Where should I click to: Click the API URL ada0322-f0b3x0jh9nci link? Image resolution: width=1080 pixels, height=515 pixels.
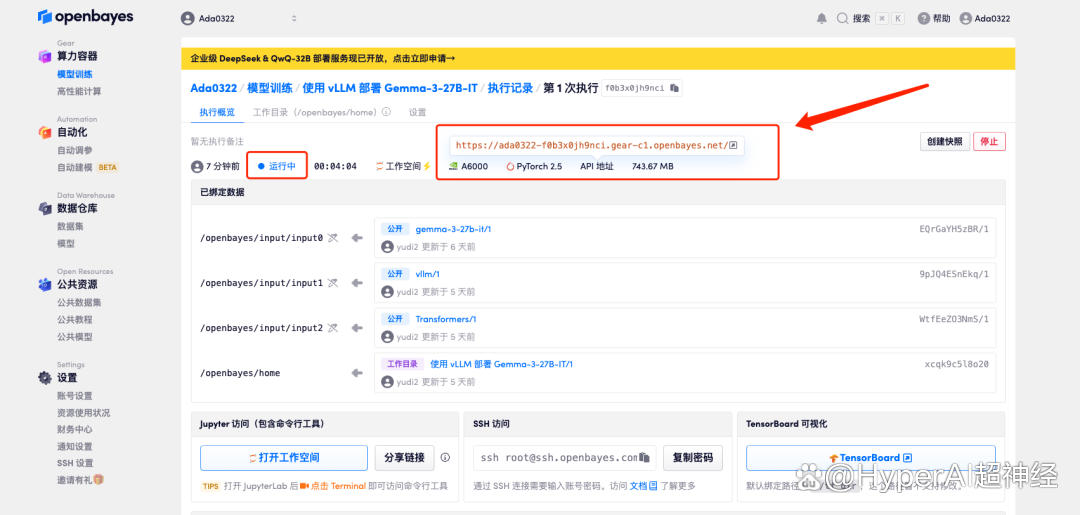[x=591, y=145]
